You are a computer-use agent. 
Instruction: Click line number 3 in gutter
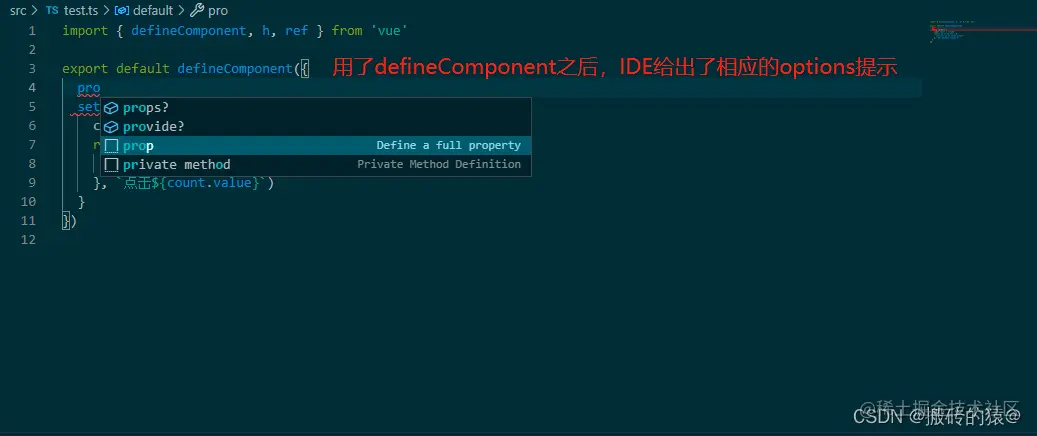tap(32, 69)
